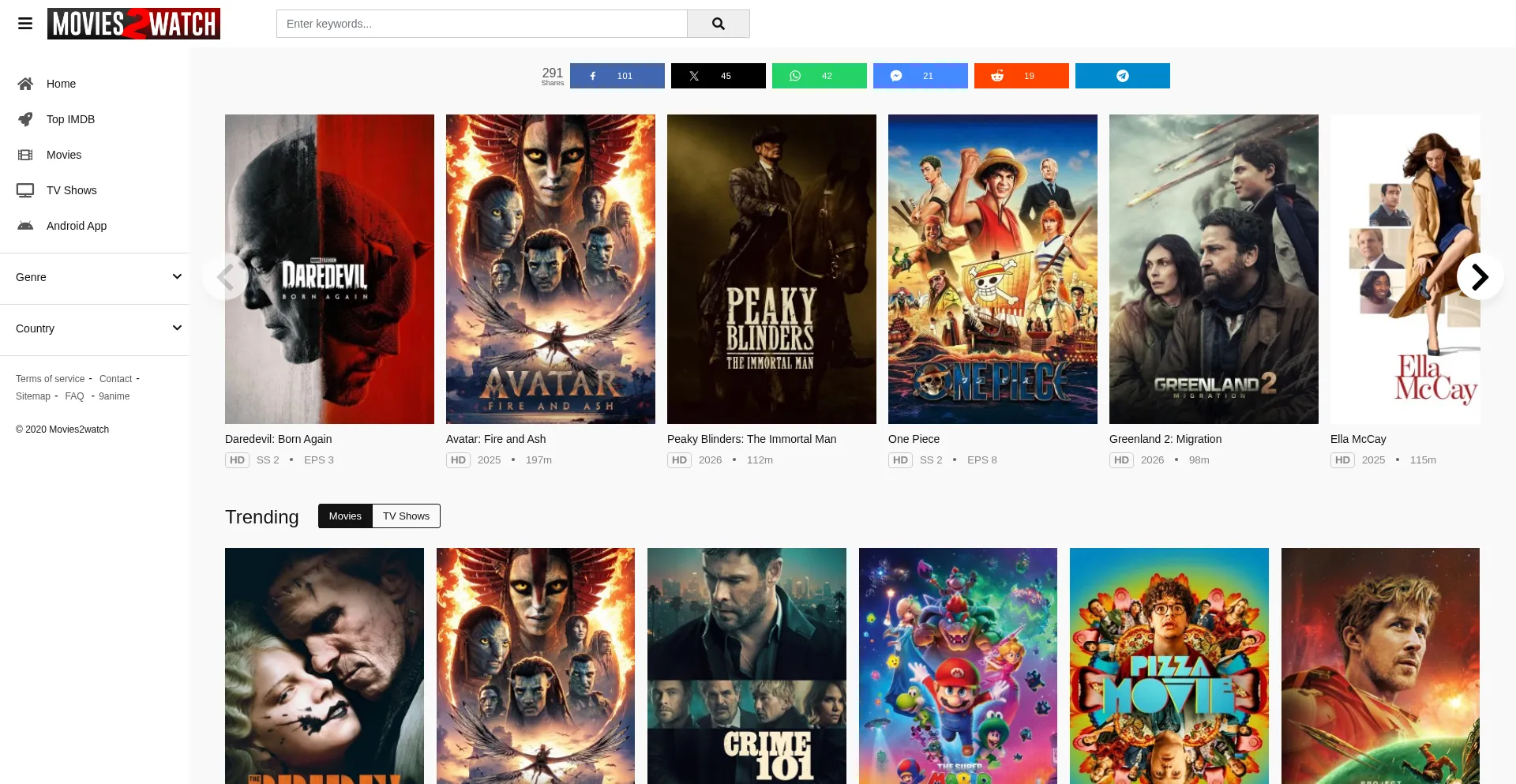The image size is (1516, 784).
Task: Click the TV Shows monitor icon
Action: 25,190
